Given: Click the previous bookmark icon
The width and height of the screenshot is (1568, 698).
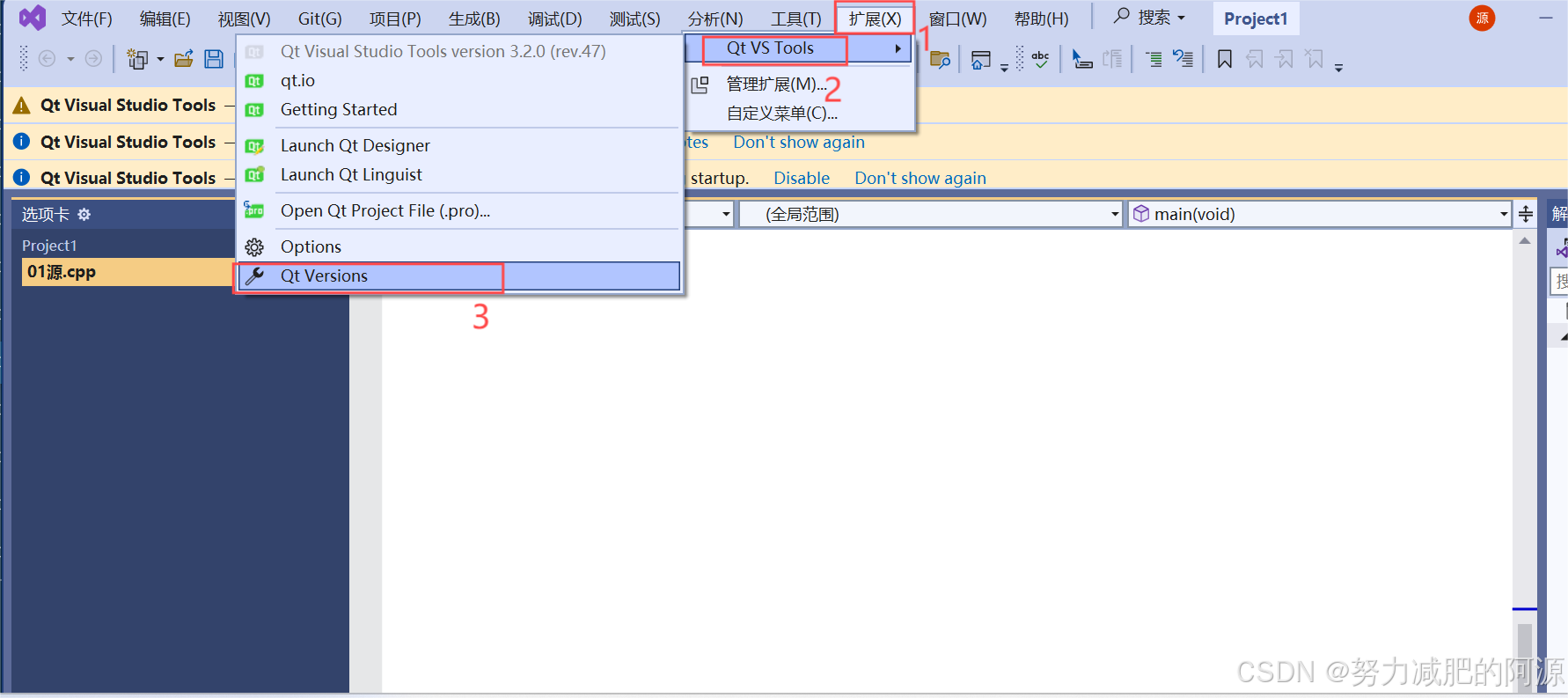Looking at the screenshot, I should (1255, 59).
